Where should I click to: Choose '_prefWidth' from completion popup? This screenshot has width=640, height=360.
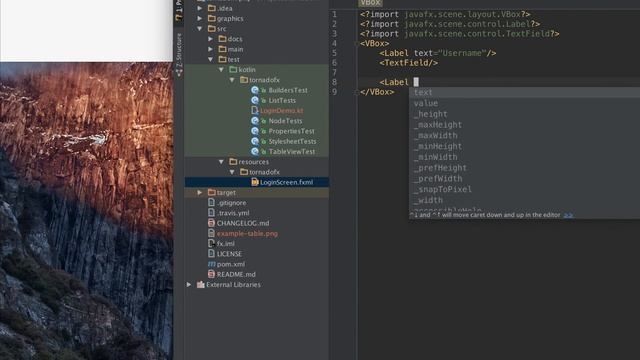point(524,179)
